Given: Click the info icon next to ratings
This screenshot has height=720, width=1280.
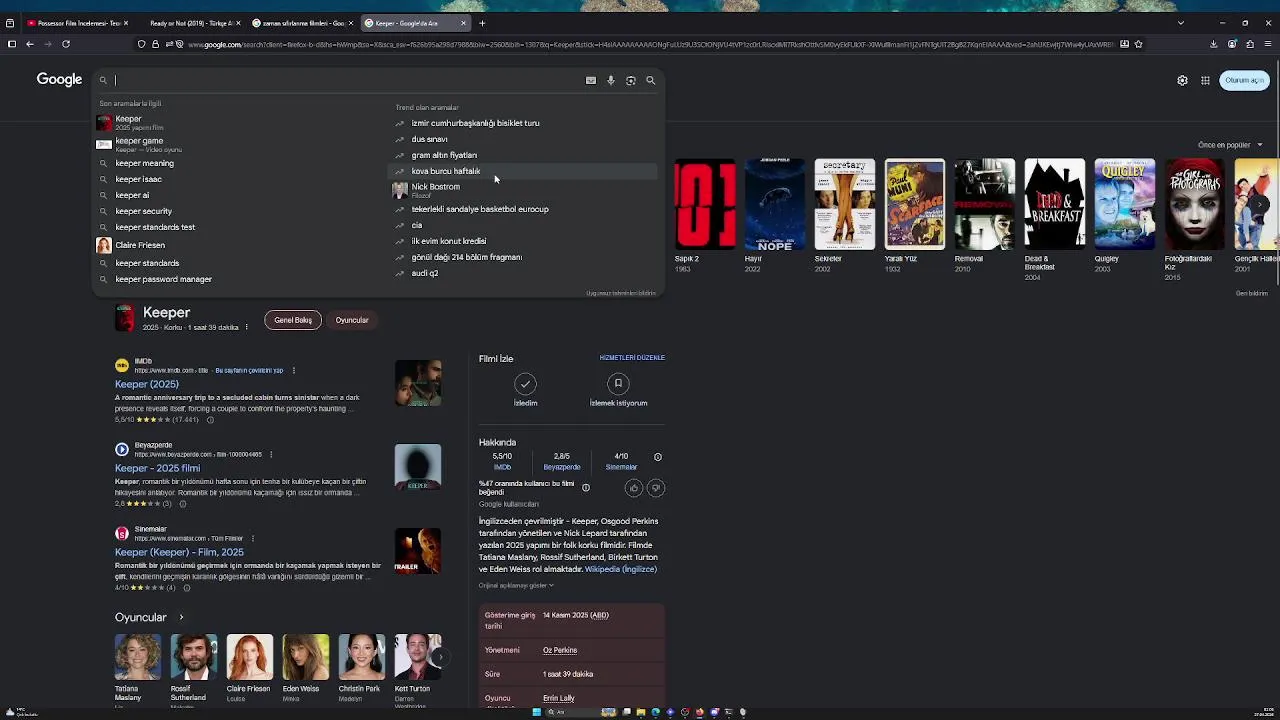Looking at the screenshot, I should pos(657,457).
